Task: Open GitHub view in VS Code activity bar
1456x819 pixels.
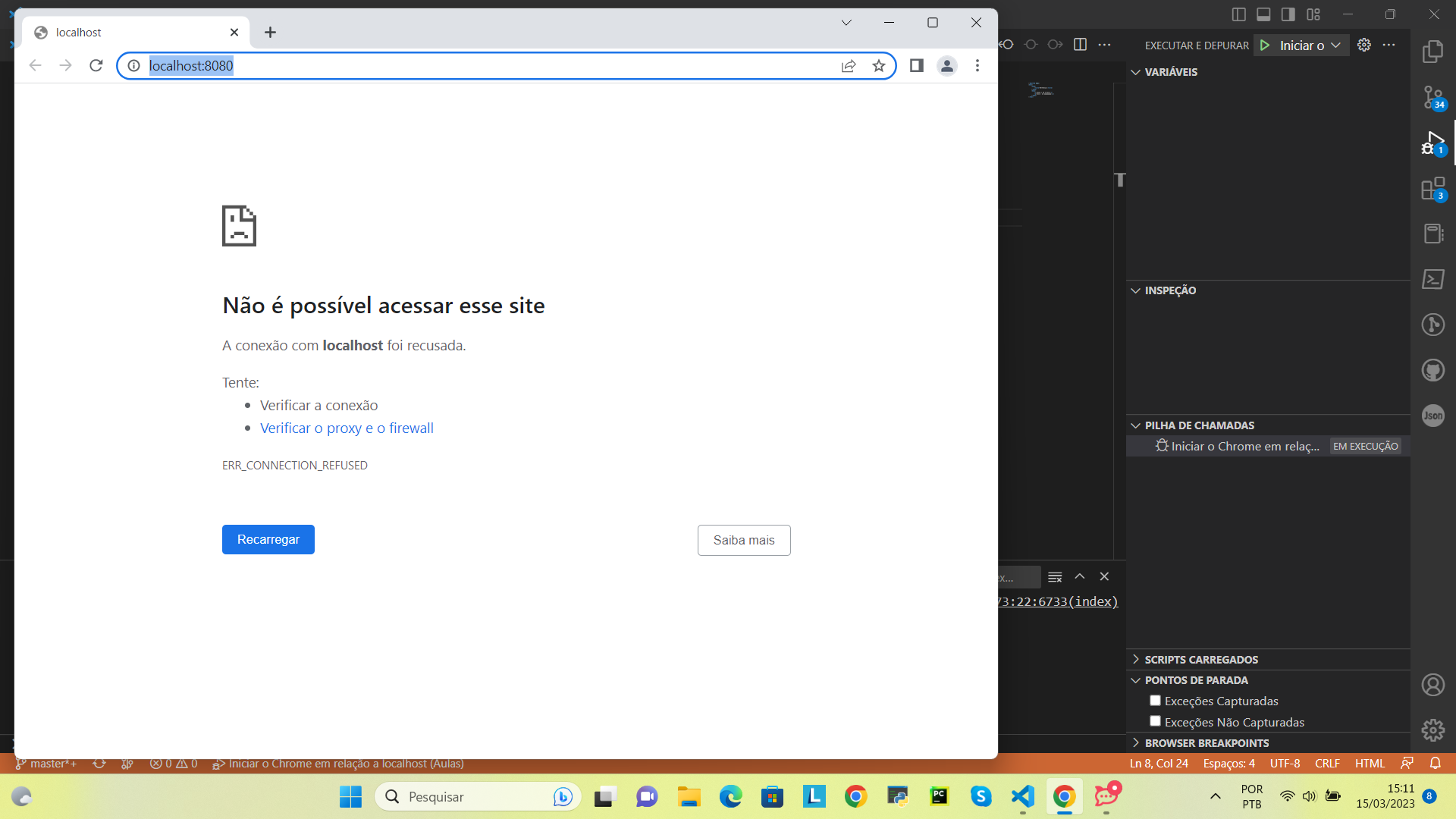Action: [x=1433, y=370]
